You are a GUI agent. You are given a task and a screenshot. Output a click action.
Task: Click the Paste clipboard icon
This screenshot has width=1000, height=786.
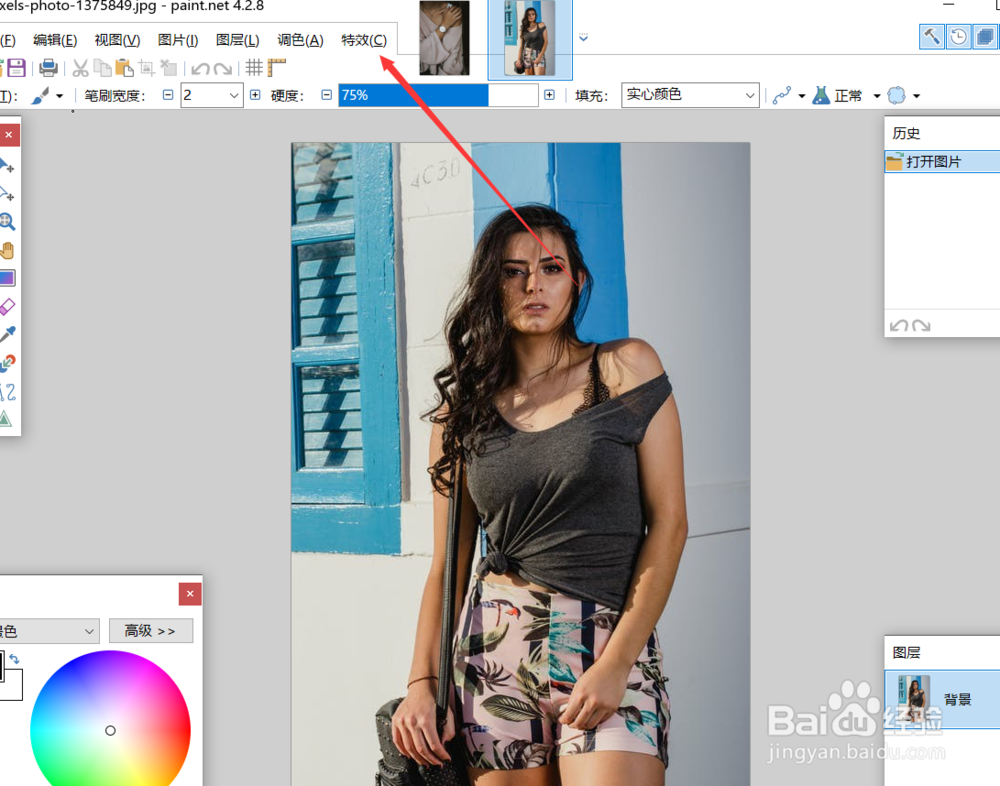pos(124,68)
